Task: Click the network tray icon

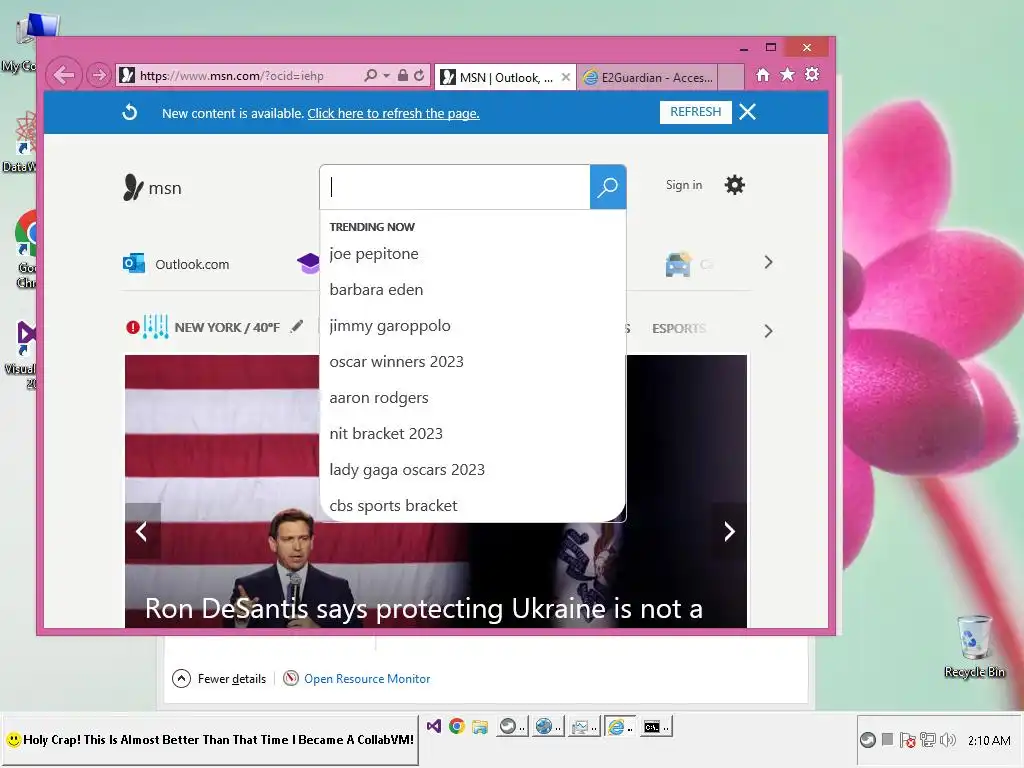Action: [x=927, y=740]
